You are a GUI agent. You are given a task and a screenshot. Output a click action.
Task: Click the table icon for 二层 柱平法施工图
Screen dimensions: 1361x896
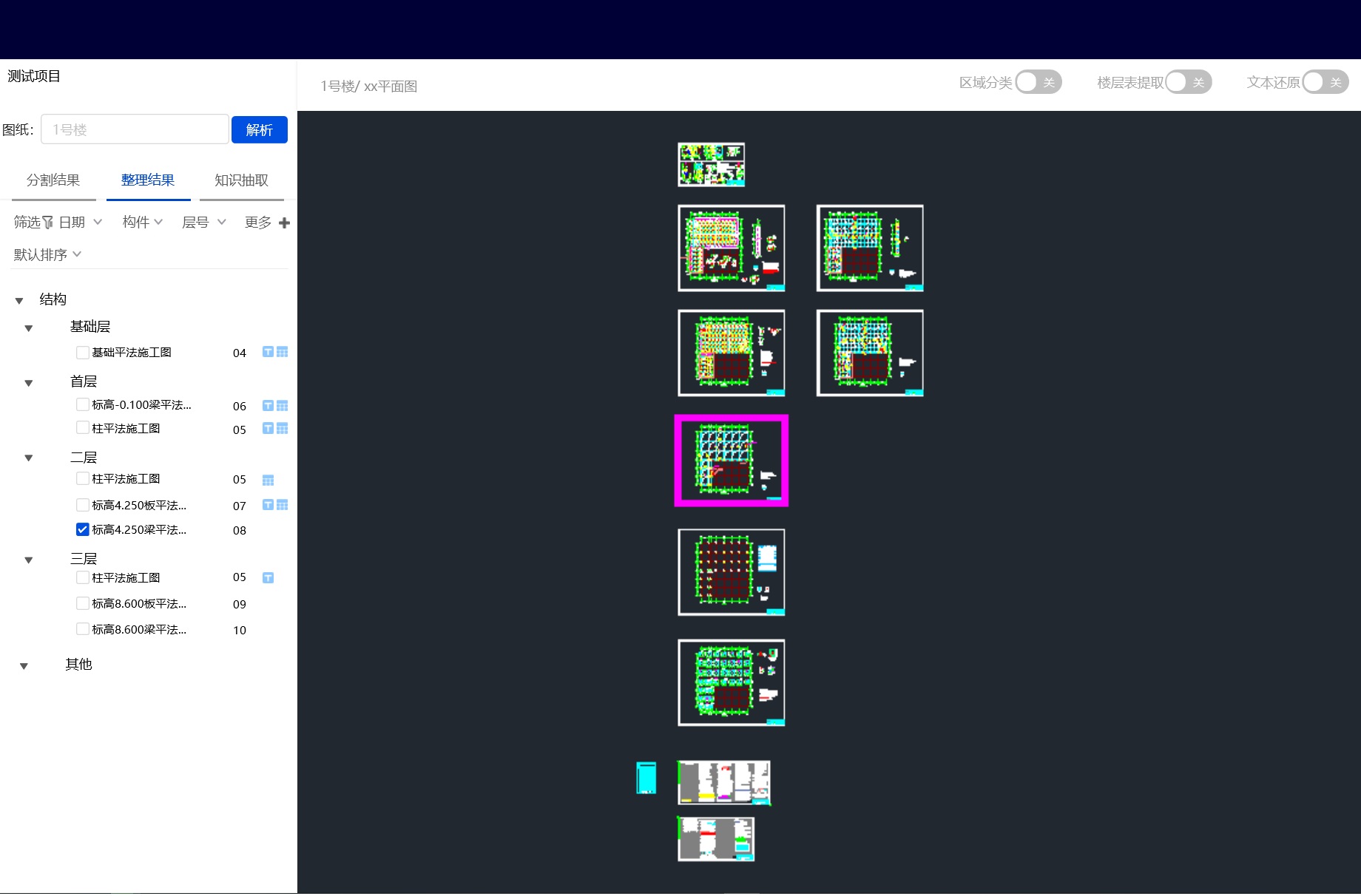click(268, 481)
